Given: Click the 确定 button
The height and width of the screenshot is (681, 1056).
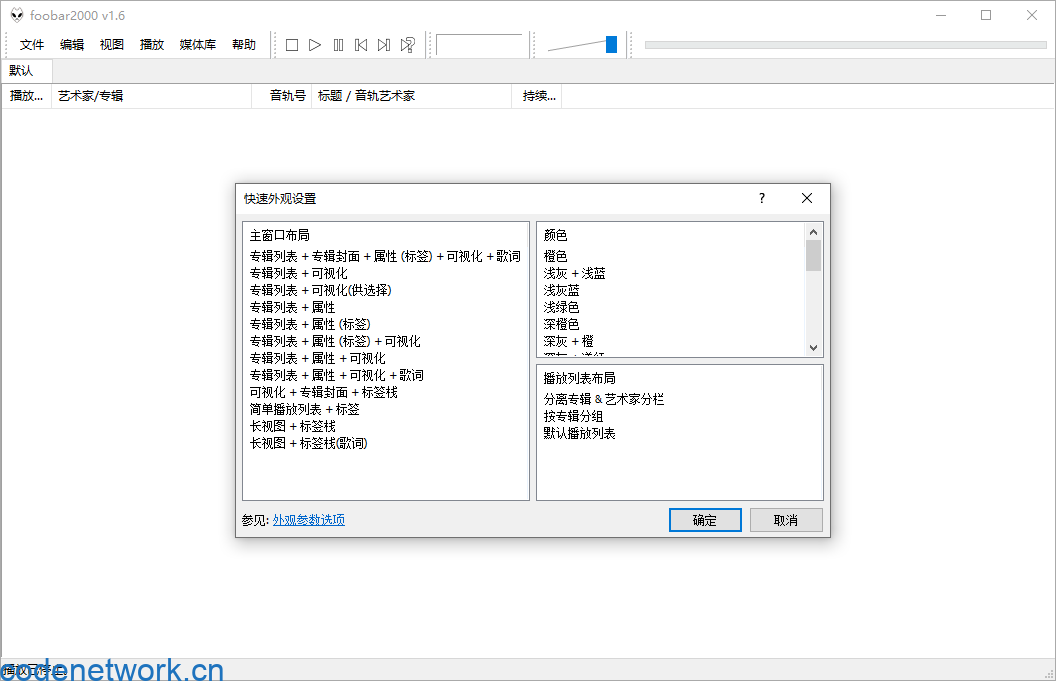Looking at the screenshot, I should point(705,520).
